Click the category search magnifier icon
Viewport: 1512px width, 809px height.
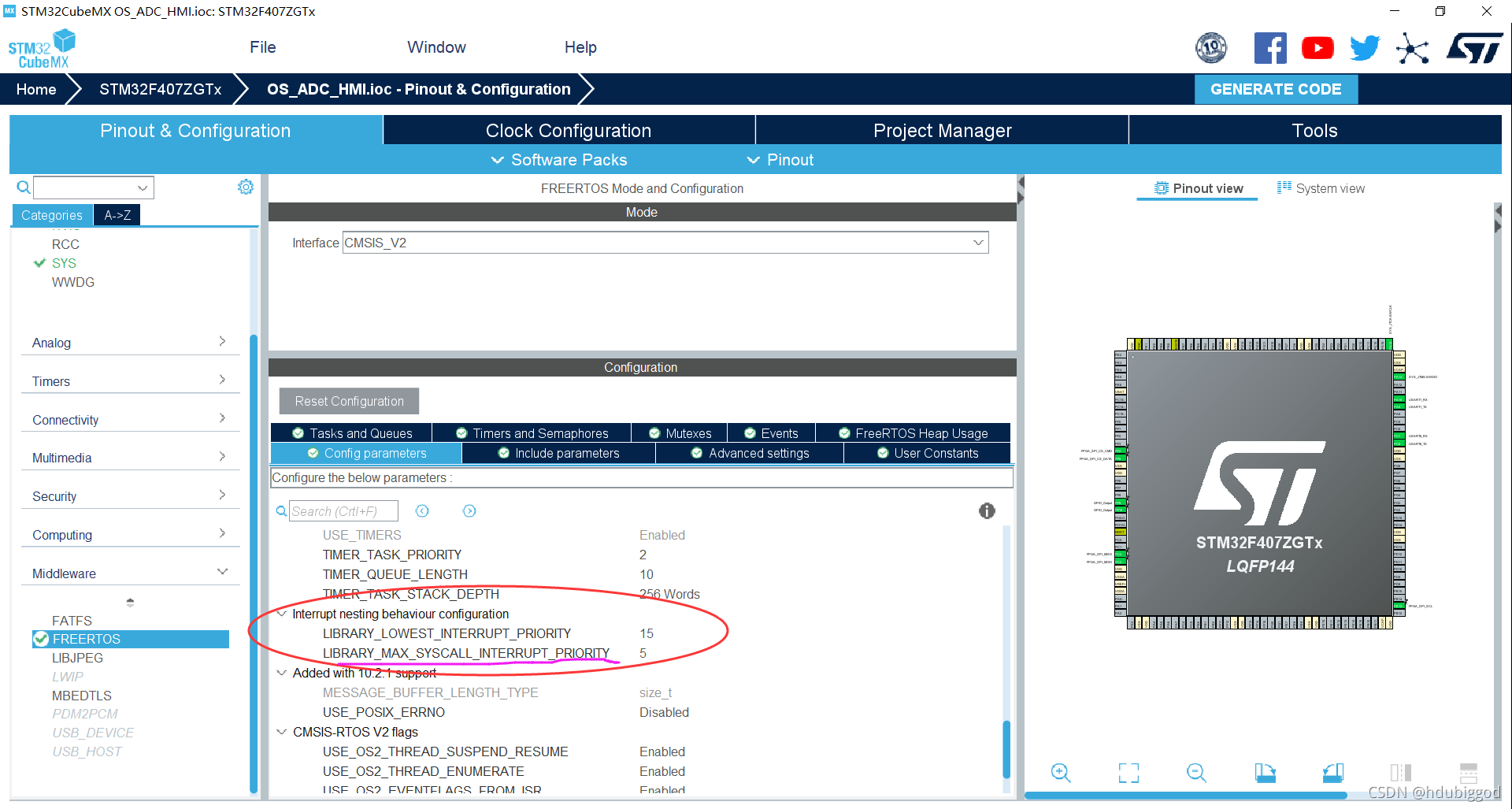(24, 187)
